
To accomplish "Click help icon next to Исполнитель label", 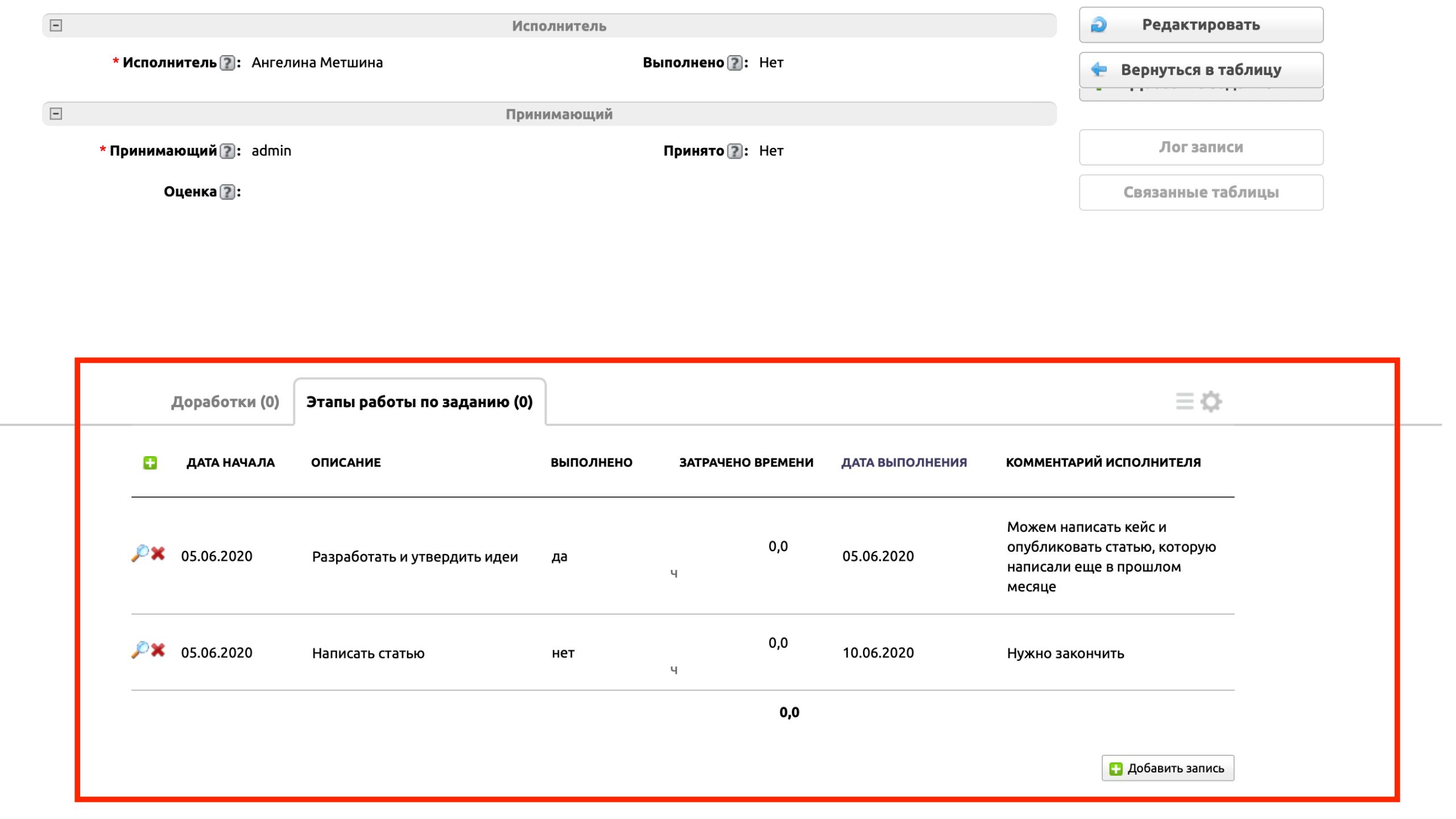I will pos(227,63).
